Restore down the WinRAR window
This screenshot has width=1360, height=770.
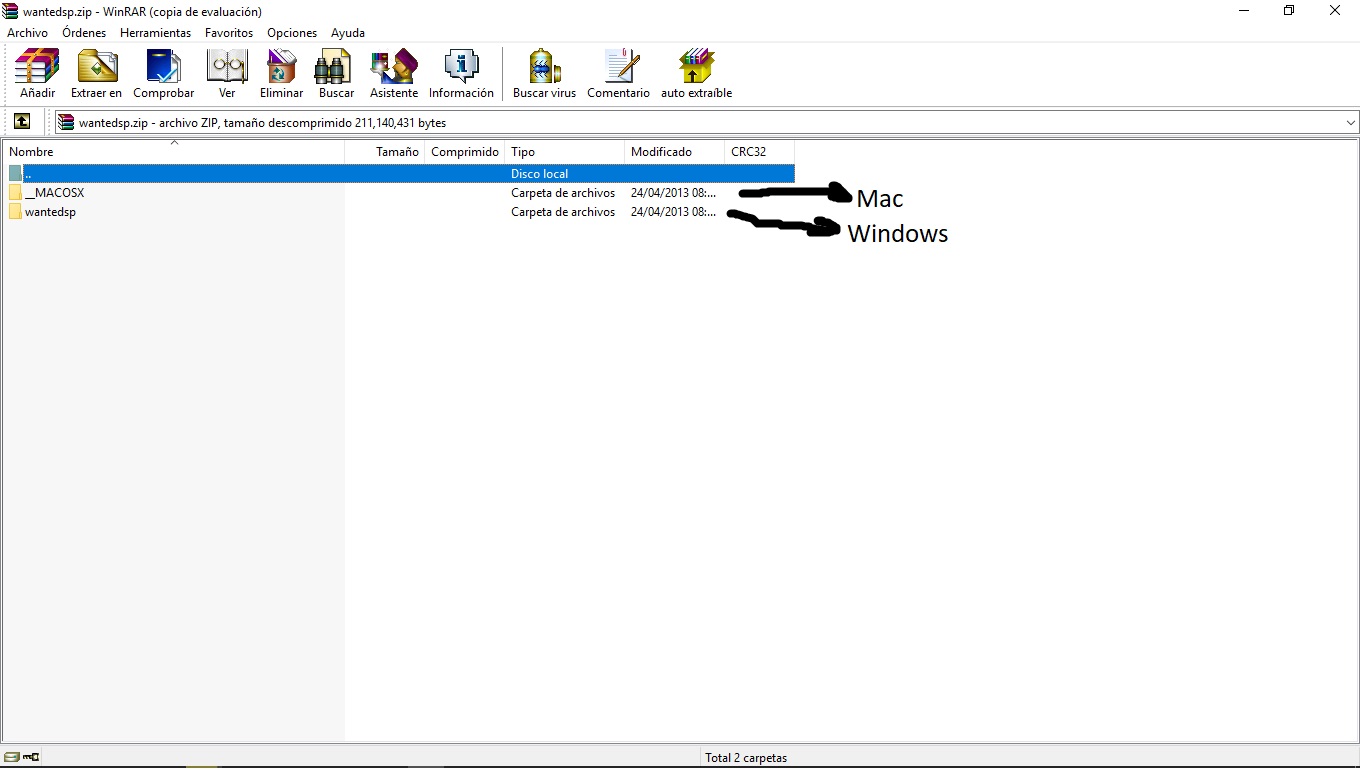pos(1289,11)
